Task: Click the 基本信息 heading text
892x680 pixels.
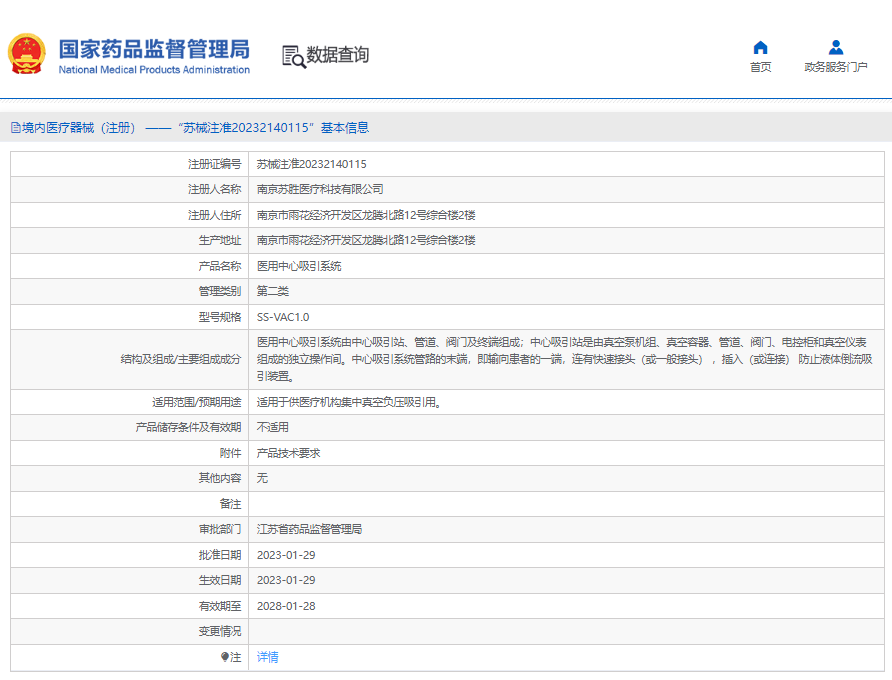Action: (345, 127)
